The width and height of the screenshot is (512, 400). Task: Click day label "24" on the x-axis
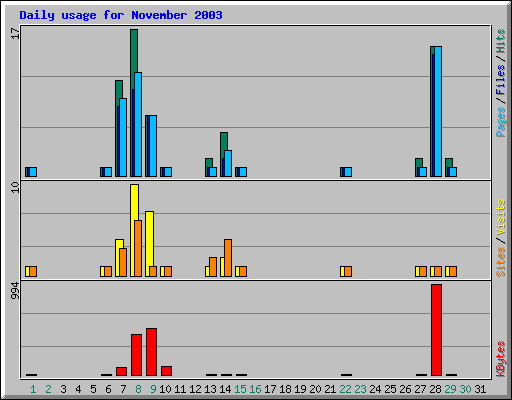[375, 389]
